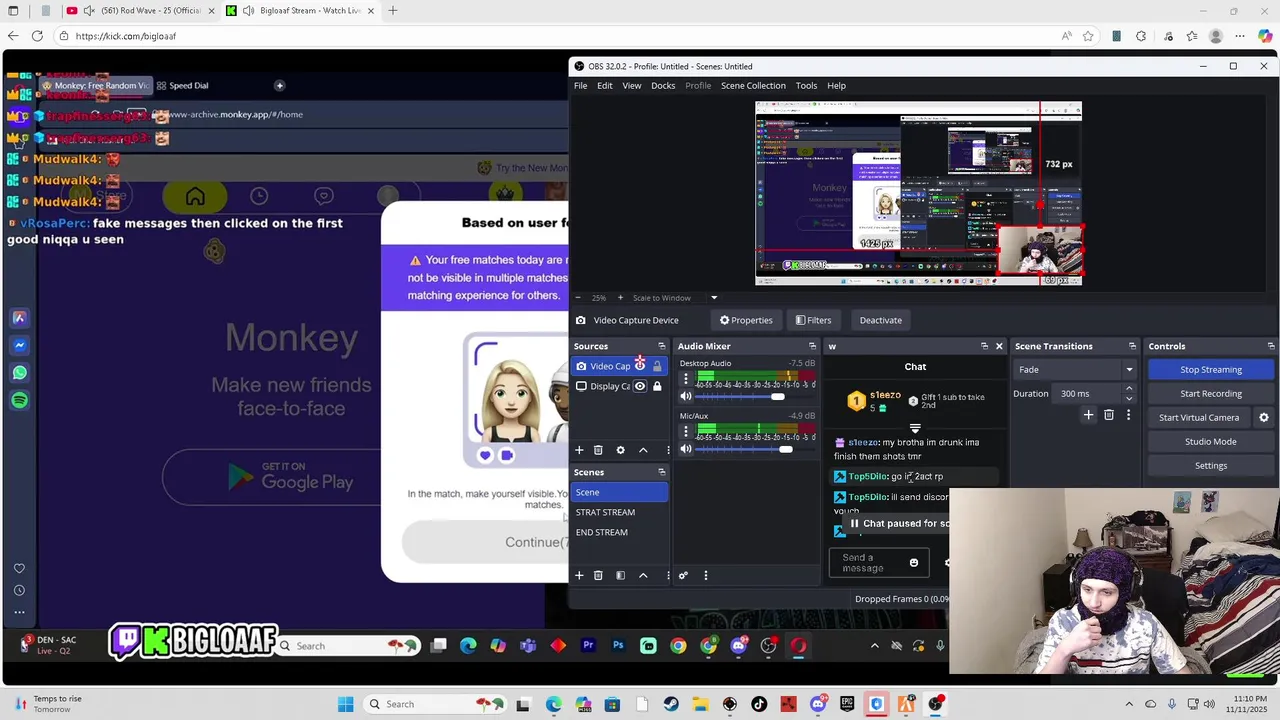Zoom out the OBS preview
Image resolution: width=1280 pixels, height=720 pixels.
578,298
